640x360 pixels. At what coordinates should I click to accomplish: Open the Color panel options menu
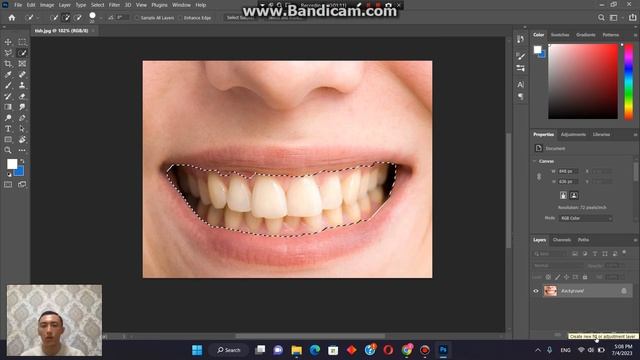point(635,35)
